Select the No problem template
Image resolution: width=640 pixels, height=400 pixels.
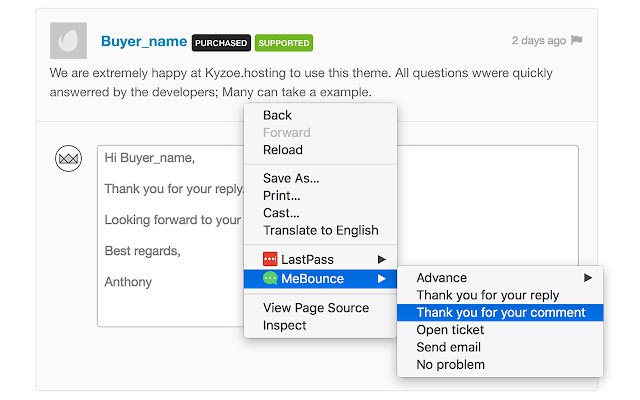coord(500,364)
